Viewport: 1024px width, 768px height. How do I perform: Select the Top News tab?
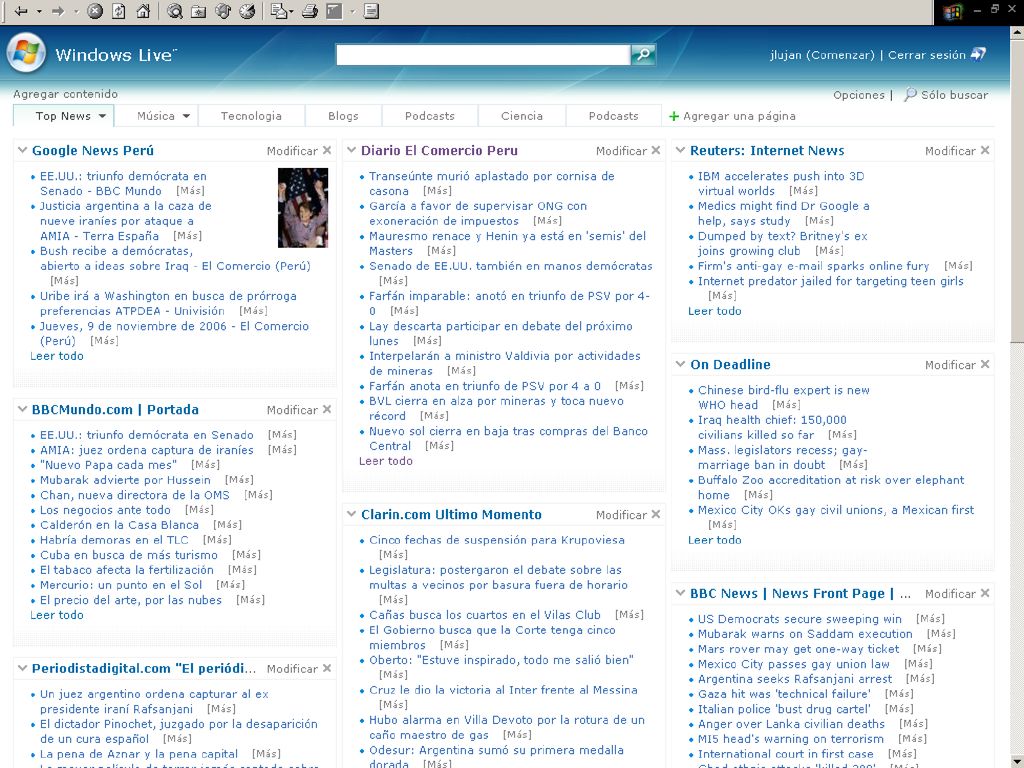[63, 116]
